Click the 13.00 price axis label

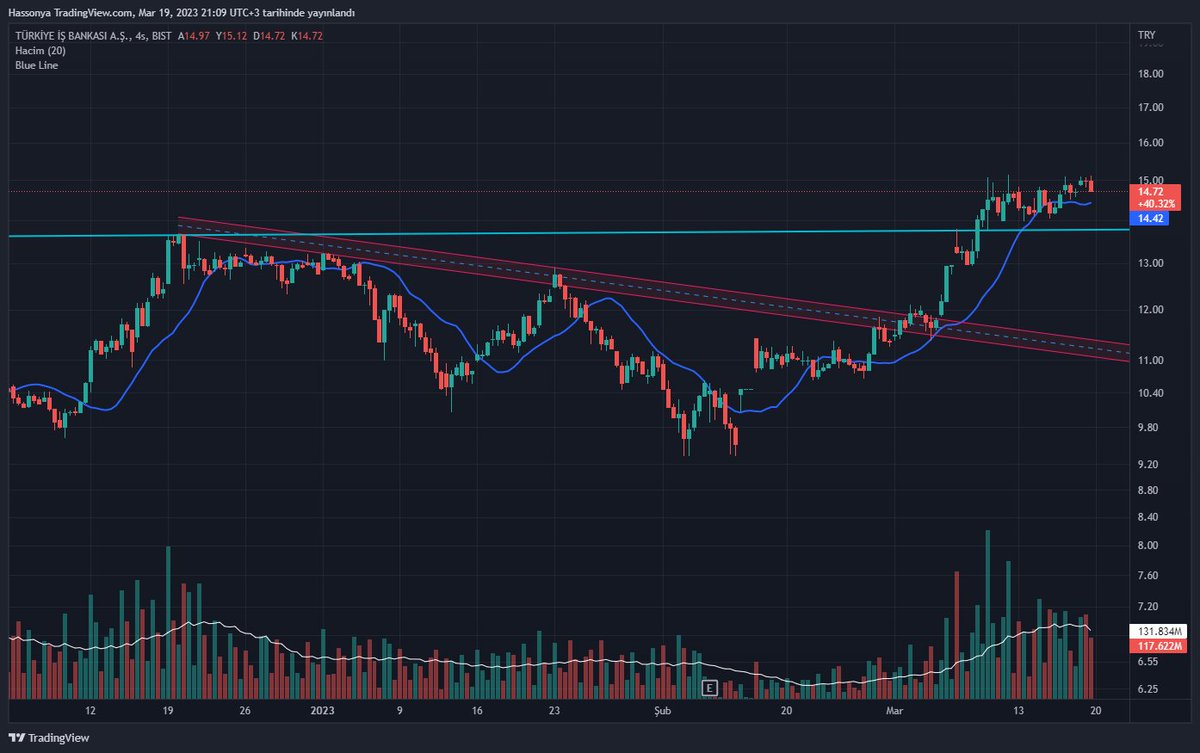point(1150,264)
